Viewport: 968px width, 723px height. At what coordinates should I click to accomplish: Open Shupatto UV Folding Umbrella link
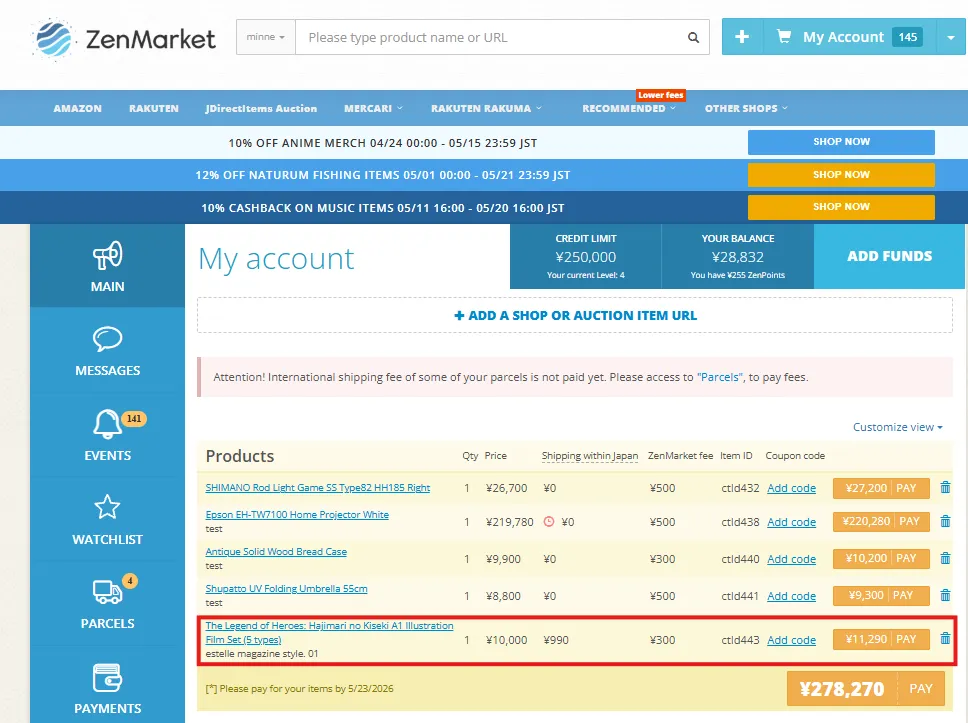pyautogui.click(x=286, y=589)
